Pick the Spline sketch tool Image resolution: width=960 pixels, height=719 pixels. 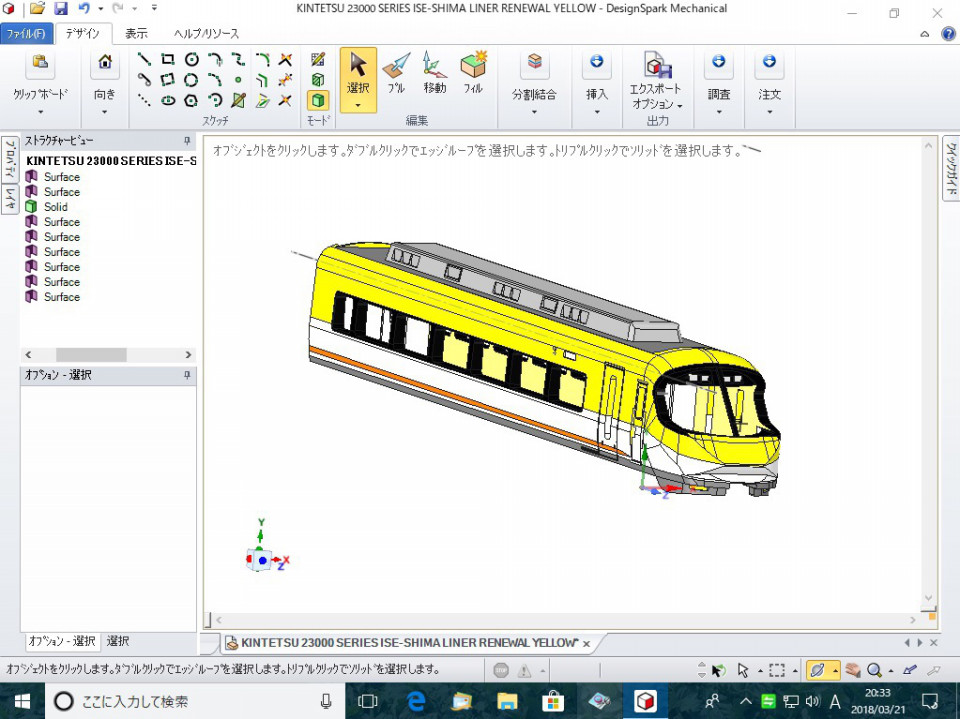click(238, 59)
